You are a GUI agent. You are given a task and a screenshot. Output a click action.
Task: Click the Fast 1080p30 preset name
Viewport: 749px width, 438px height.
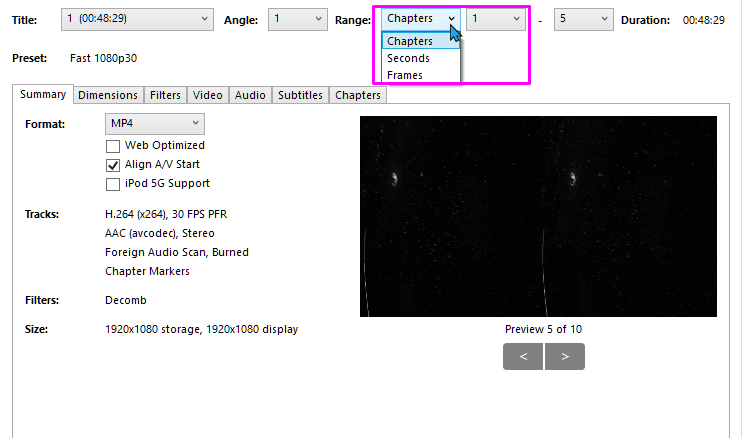(x=104, y=58)
